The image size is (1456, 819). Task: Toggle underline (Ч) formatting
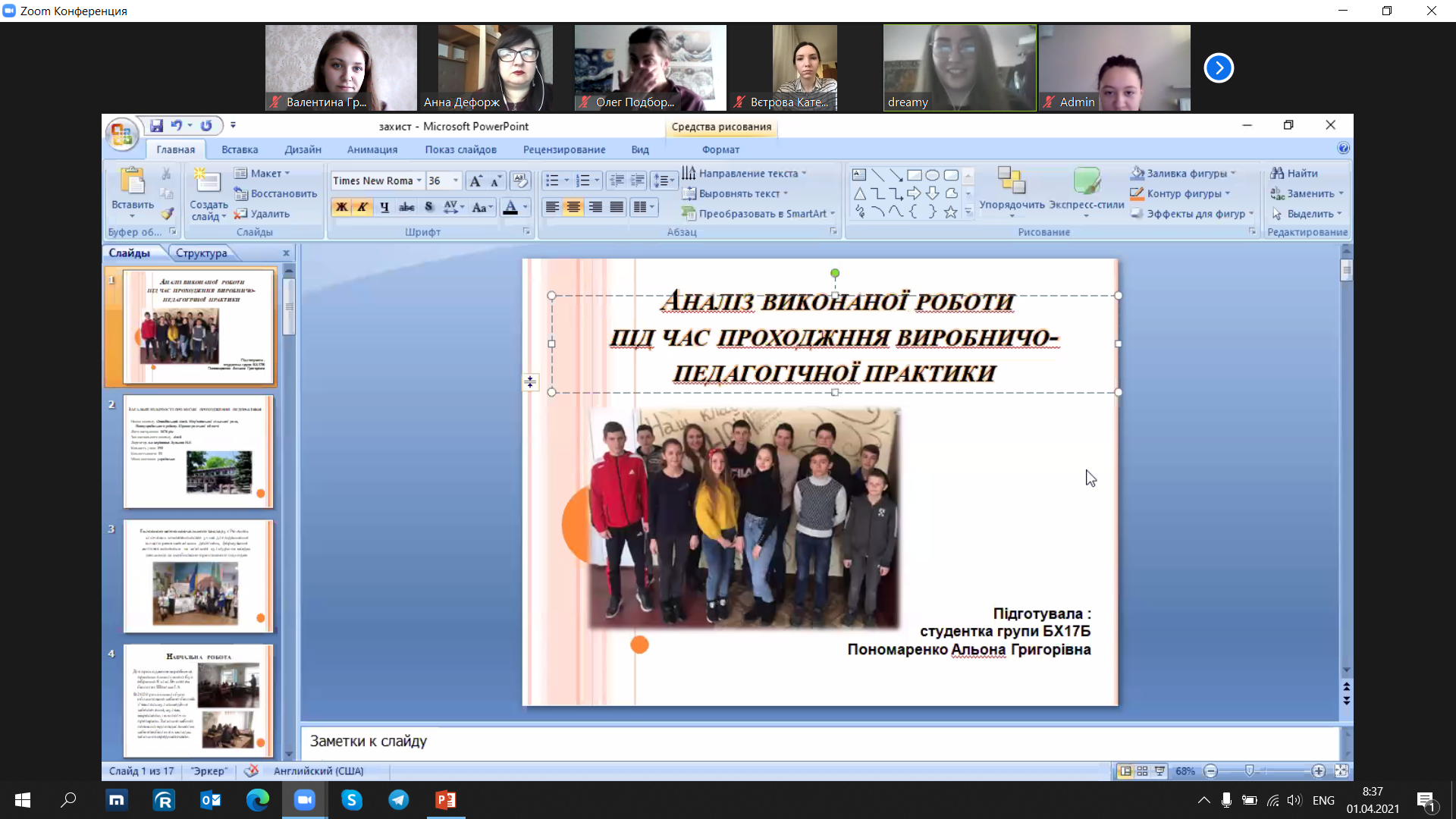click(384, 207)
